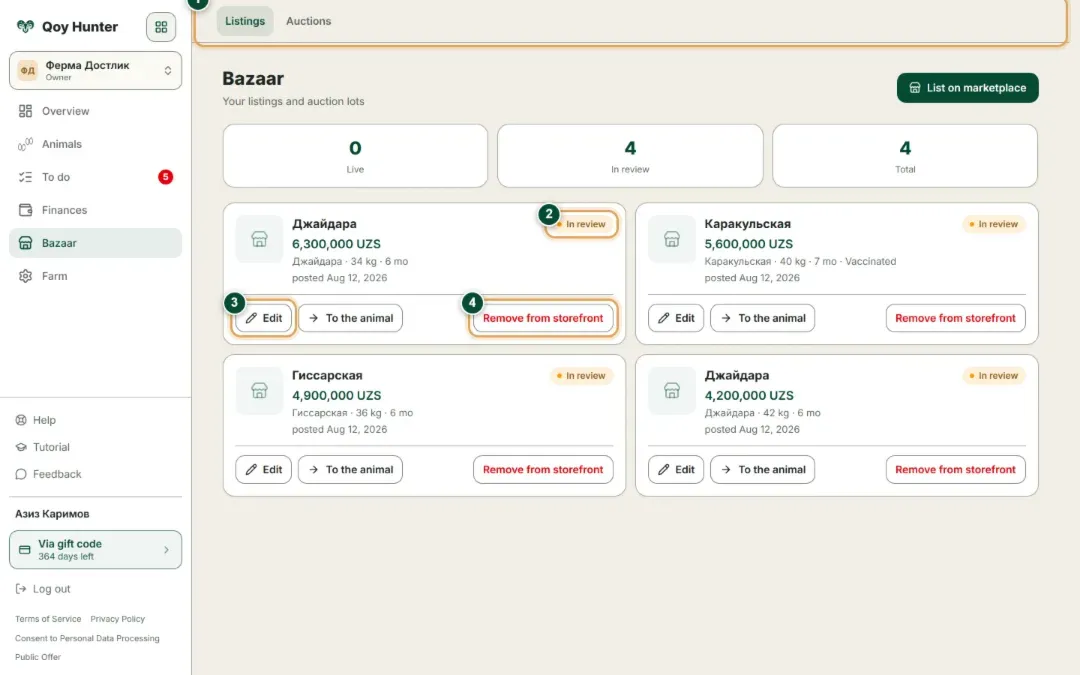Viewport: 1080px width, 675px height.
Task: Go to the animal for 6,300,000 UZS listing
Action: point(350,318)
